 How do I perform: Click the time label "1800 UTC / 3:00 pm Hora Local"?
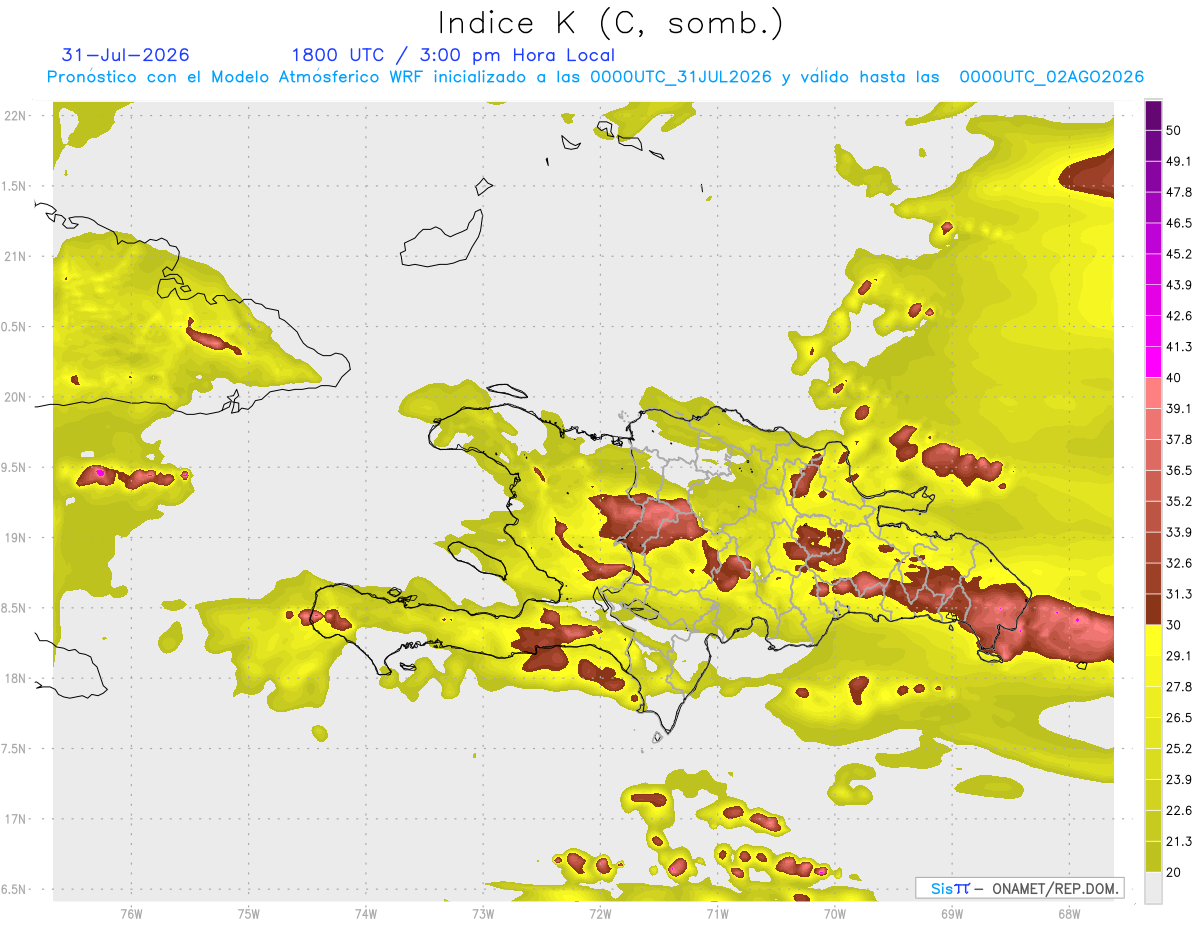pyautogui.click(x=453, y=55)
